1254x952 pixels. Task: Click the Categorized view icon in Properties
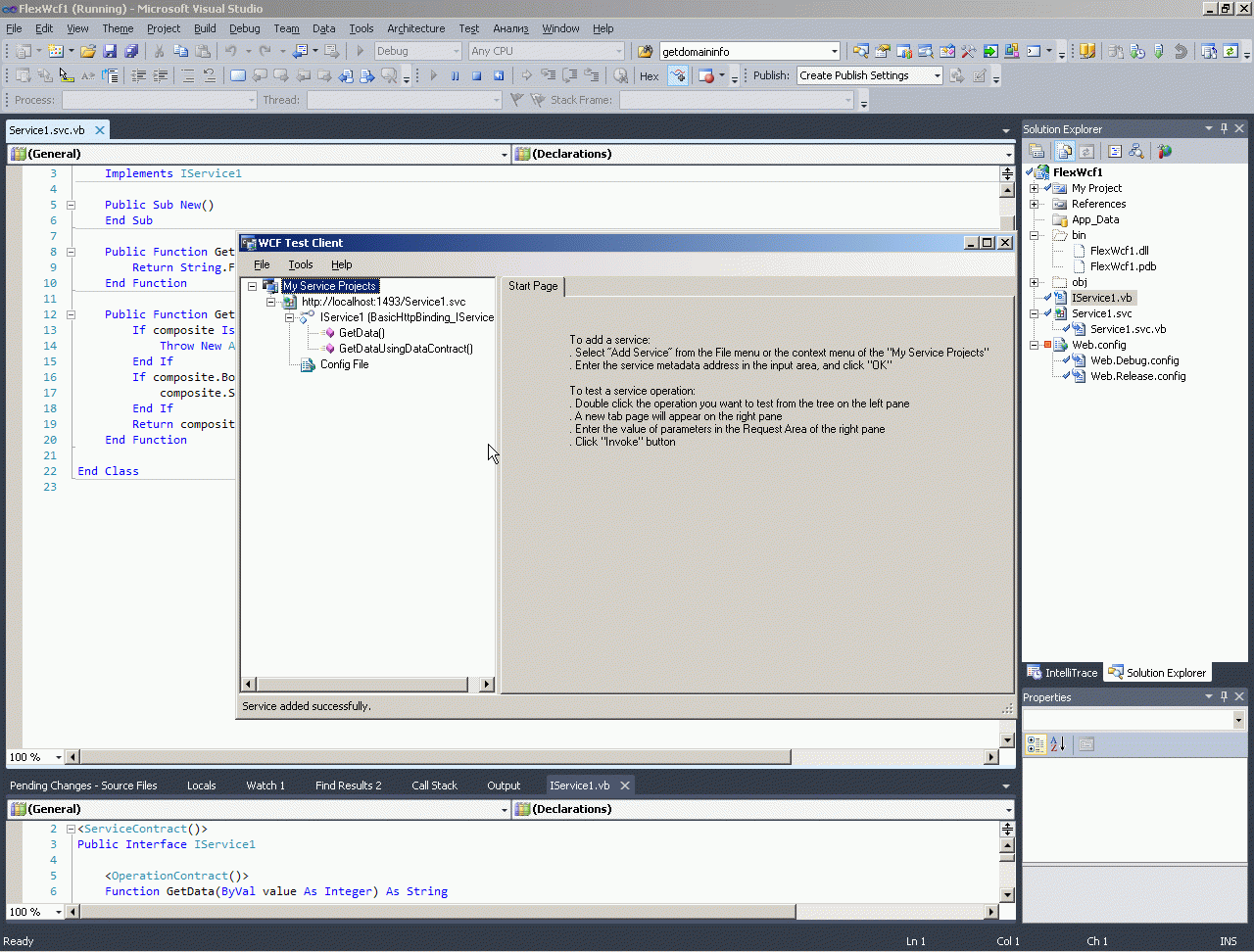pyautogui.click(x=1035, y=744)
